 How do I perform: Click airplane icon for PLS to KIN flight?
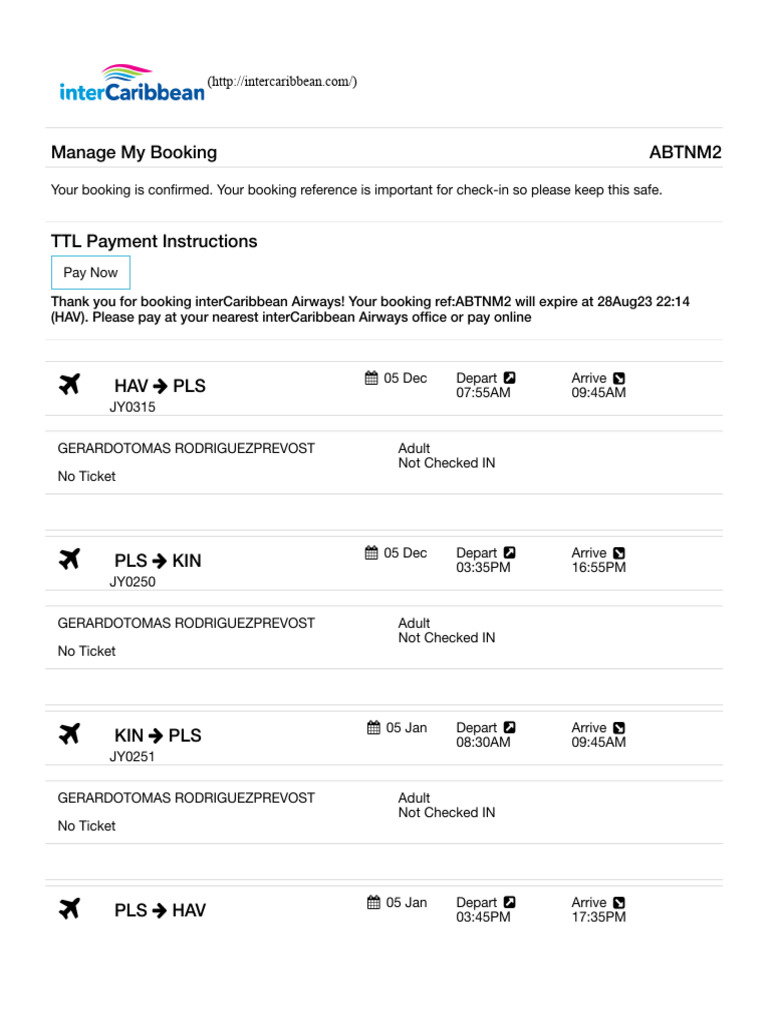pos(69,560)
